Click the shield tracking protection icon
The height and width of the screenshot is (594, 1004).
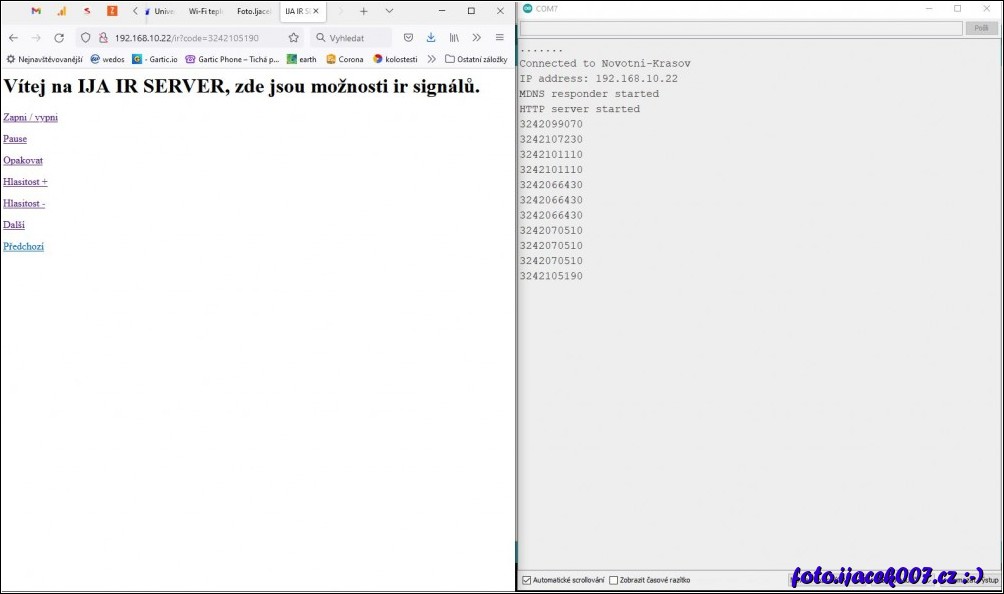point(86,37)
